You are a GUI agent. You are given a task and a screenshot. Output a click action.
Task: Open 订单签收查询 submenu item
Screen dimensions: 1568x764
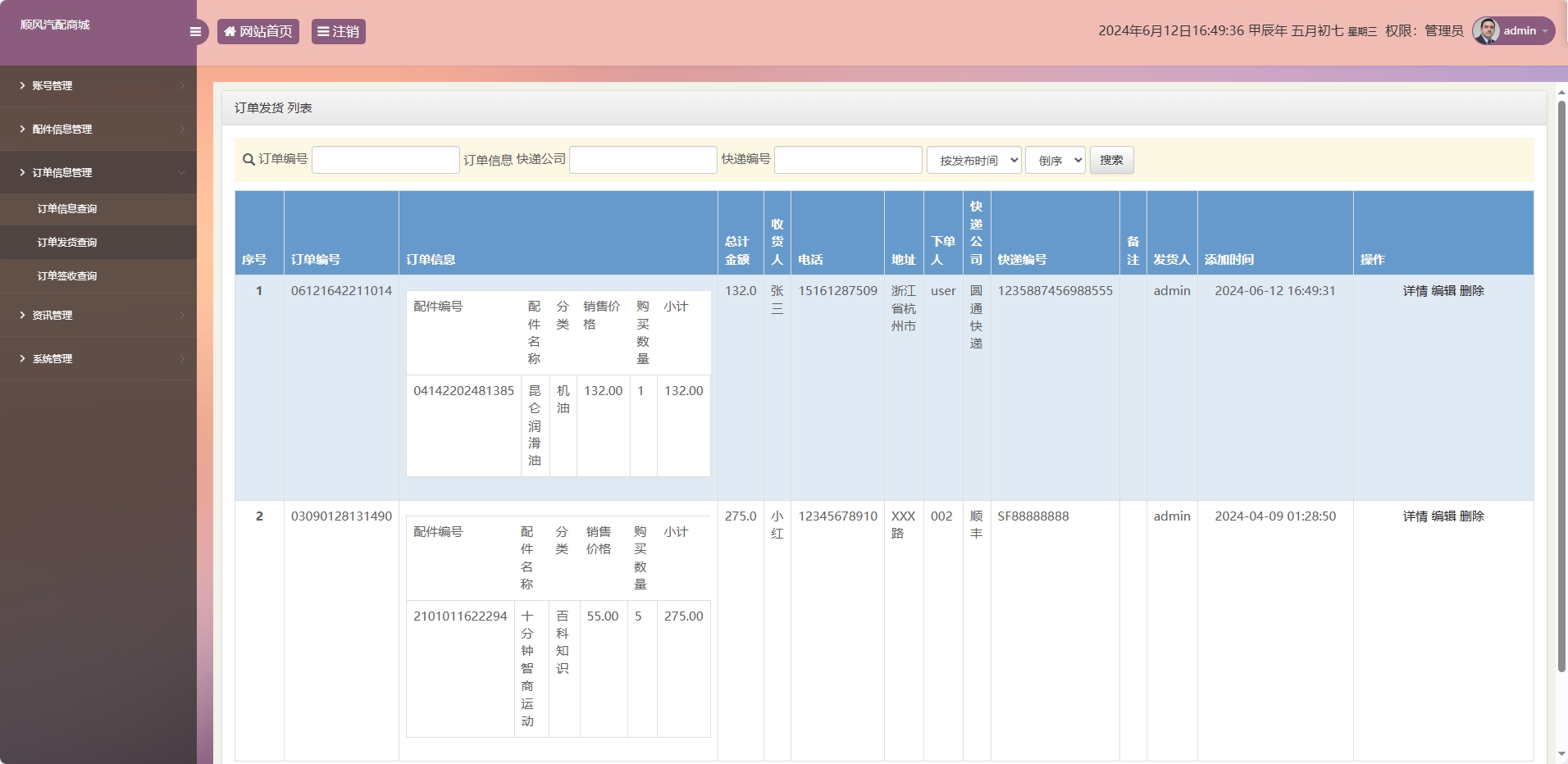(67, 276)
